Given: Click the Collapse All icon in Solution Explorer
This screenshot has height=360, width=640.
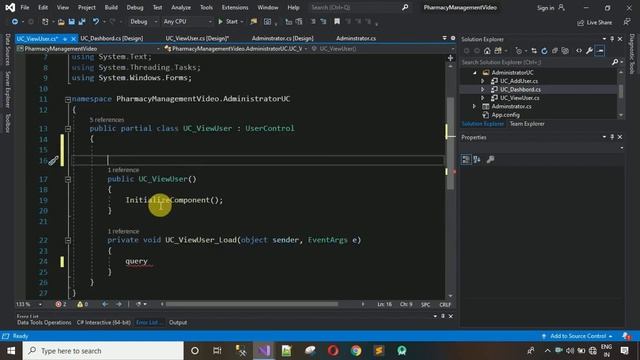Looking at the screenshot, I should (x=555, y=51).
